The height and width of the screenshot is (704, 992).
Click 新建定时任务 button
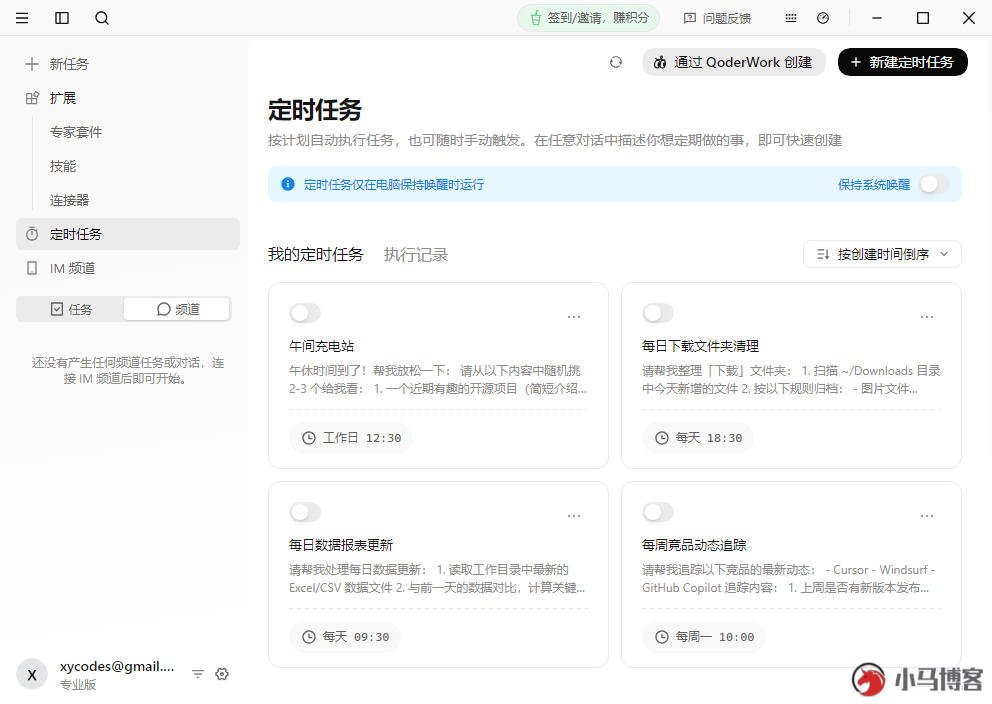903,62
